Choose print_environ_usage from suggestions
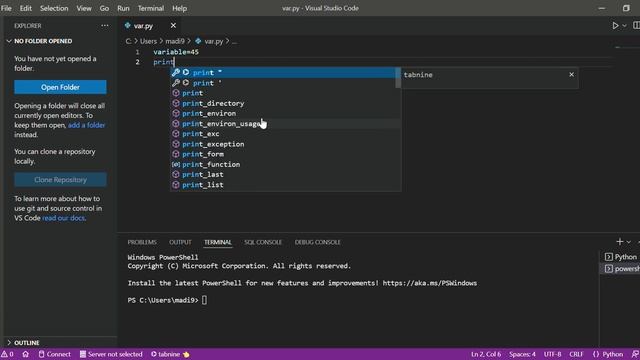 pyautogui.click(x=285, y=124)
